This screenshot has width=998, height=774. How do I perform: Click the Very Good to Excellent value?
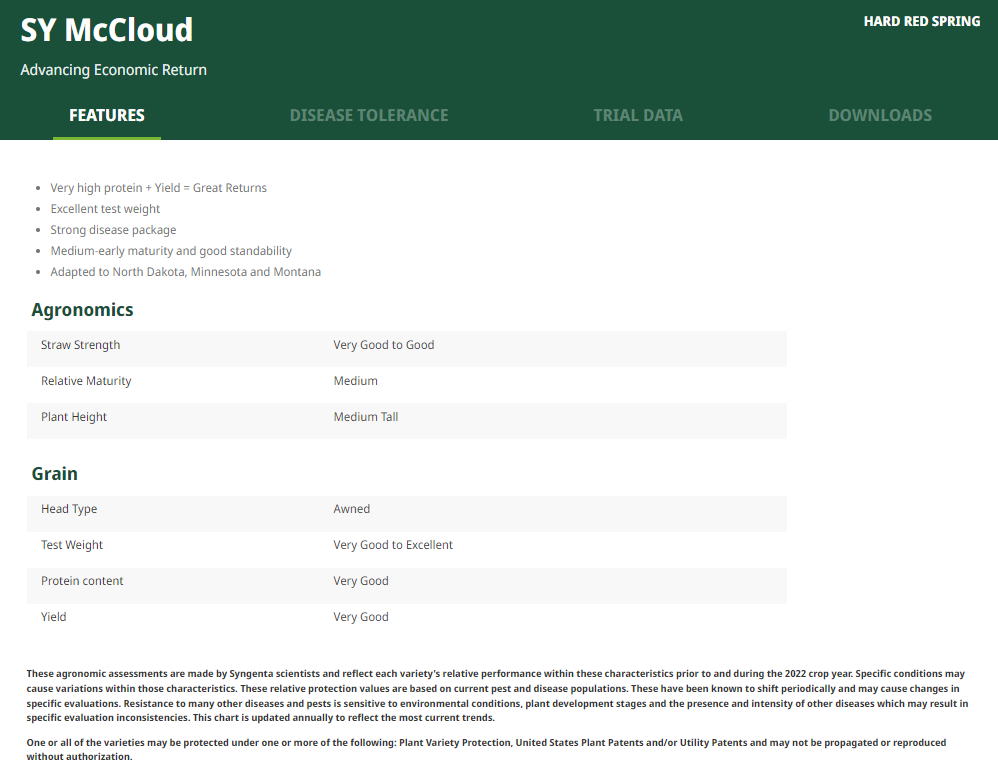pos(393,545)
